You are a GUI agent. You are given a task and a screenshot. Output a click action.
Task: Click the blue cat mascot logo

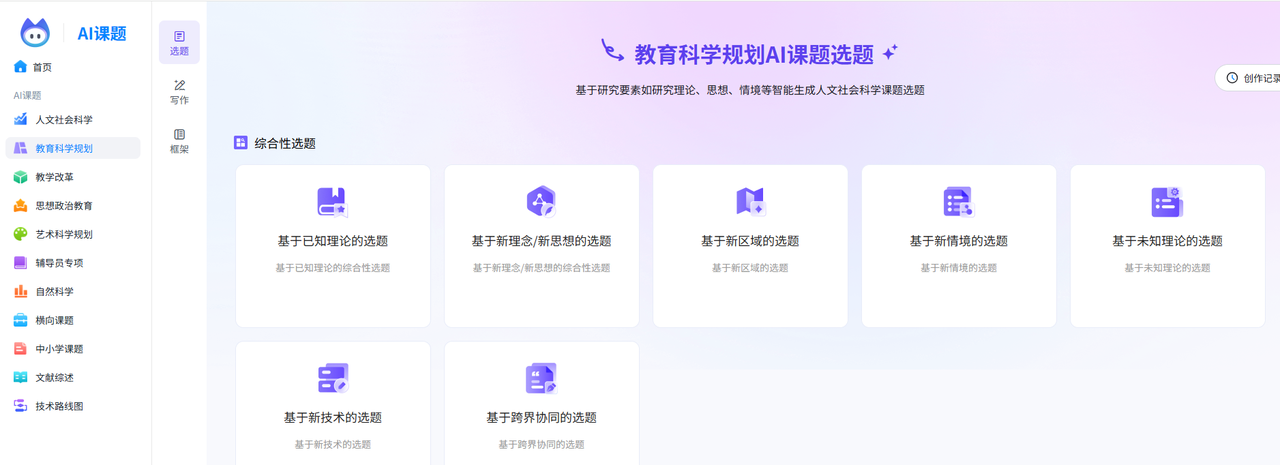point(35,32)
